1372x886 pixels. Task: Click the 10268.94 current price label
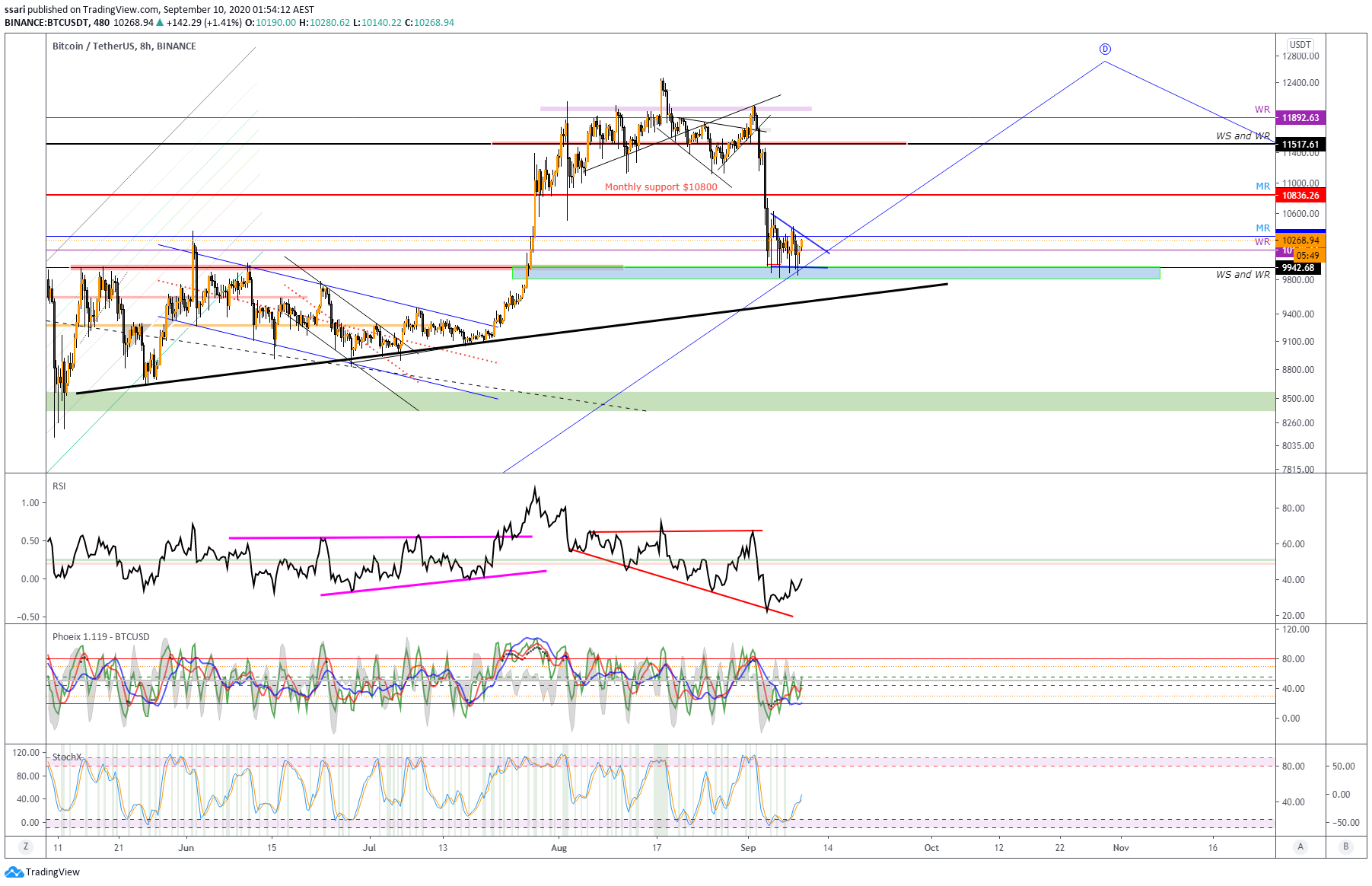(1300, 240)
